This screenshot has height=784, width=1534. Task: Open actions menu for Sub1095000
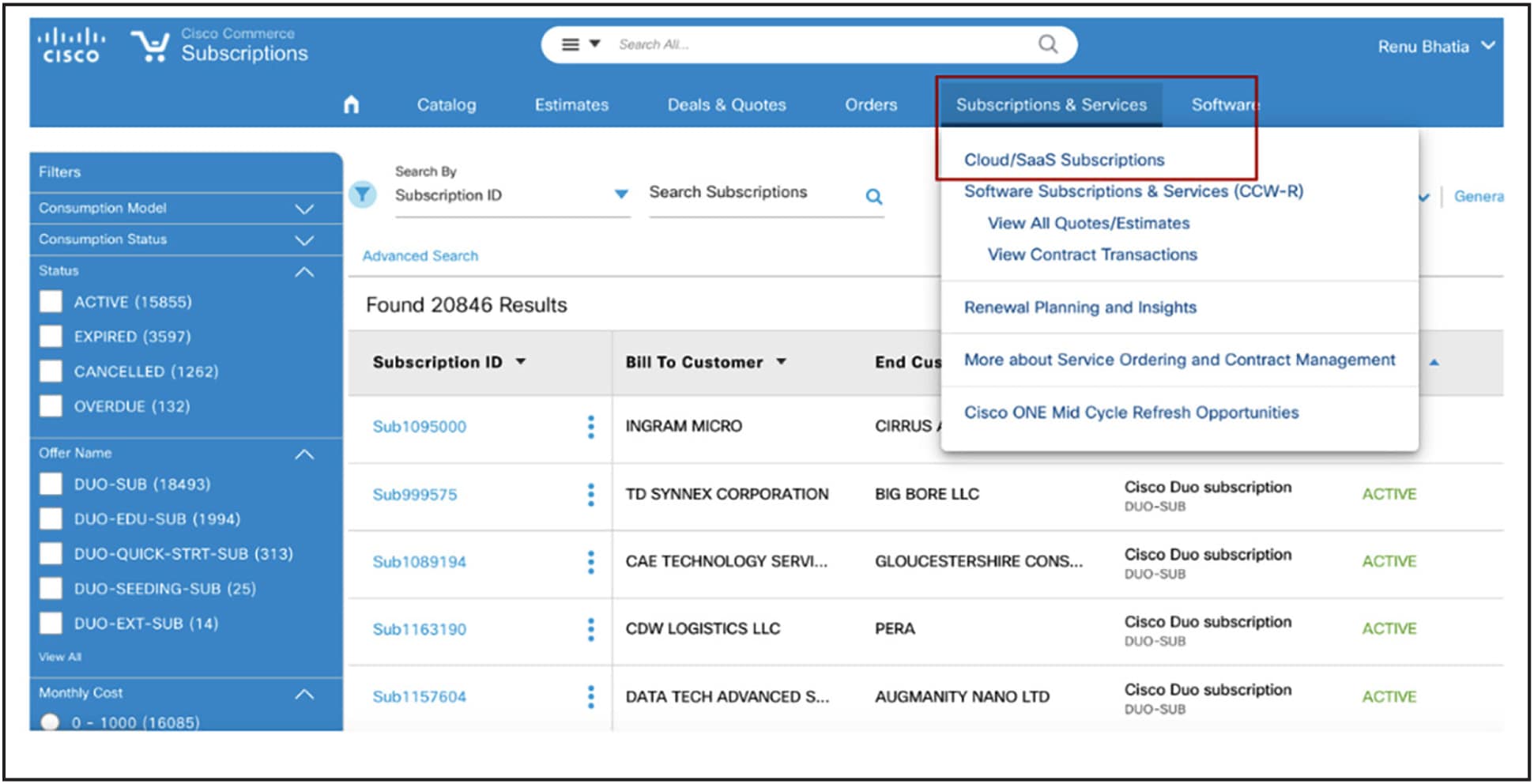pos(590,427)
